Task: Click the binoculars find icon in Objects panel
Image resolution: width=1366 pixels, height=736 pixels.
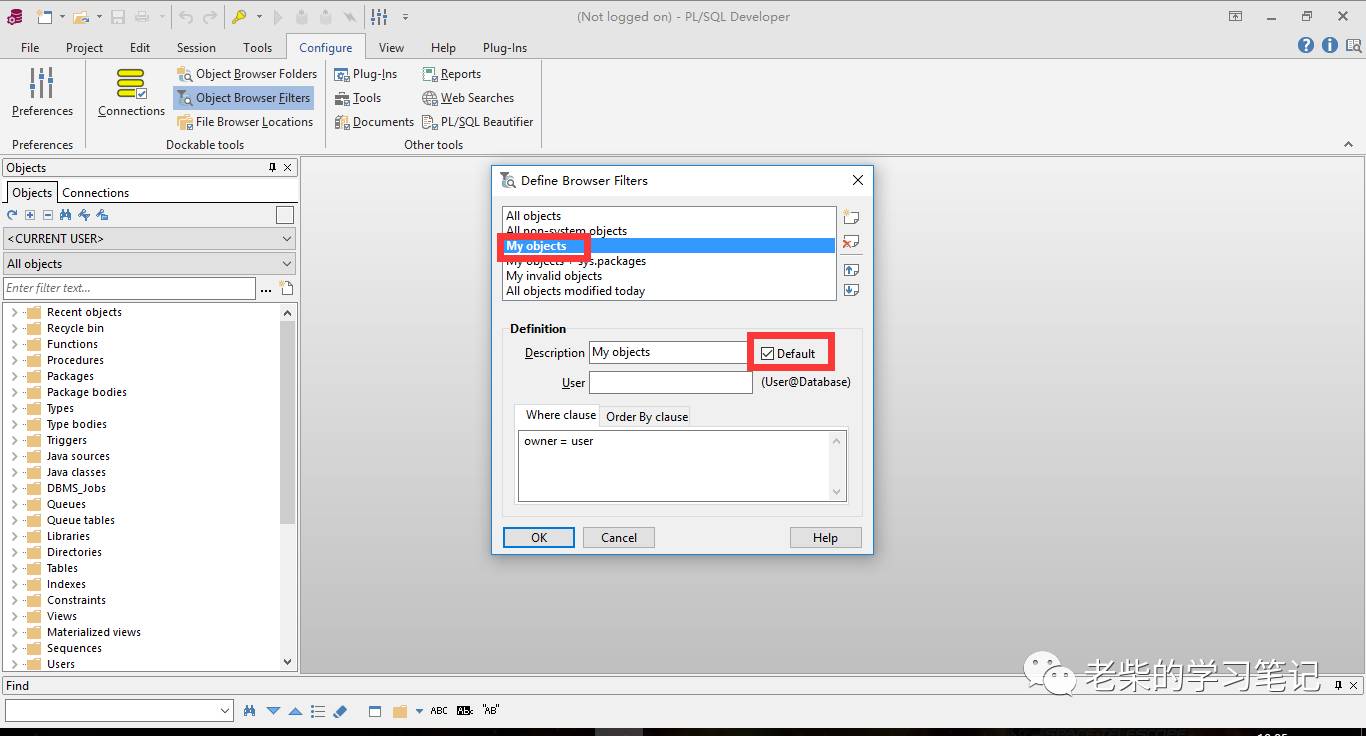Action: (x=66, y=215)
